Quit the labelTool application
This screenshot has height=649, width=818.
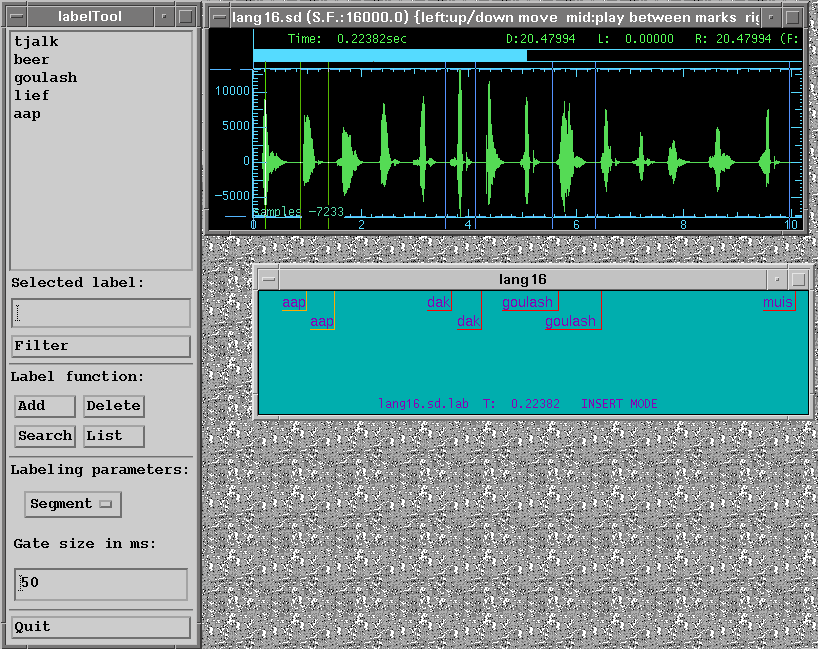101,627
